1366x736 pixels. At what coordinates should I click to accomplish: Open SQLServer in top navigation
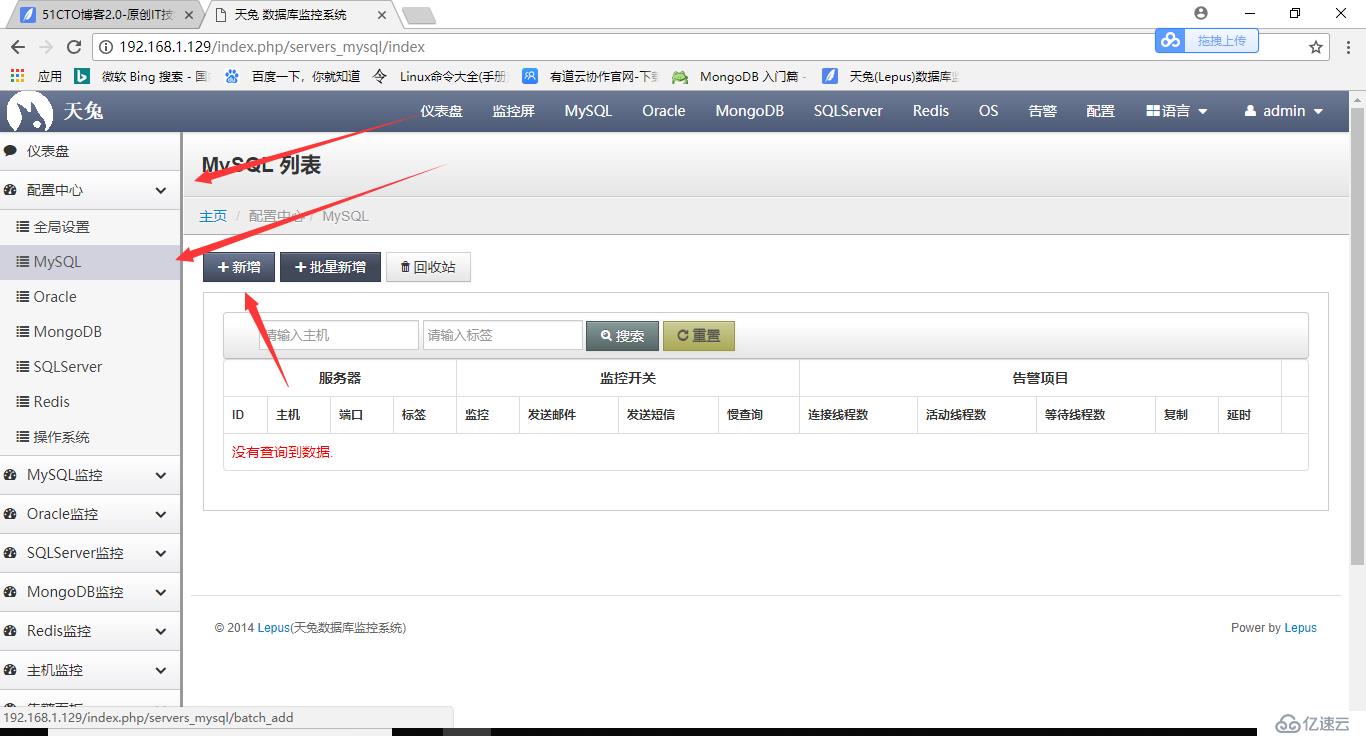tap(848, 111)
